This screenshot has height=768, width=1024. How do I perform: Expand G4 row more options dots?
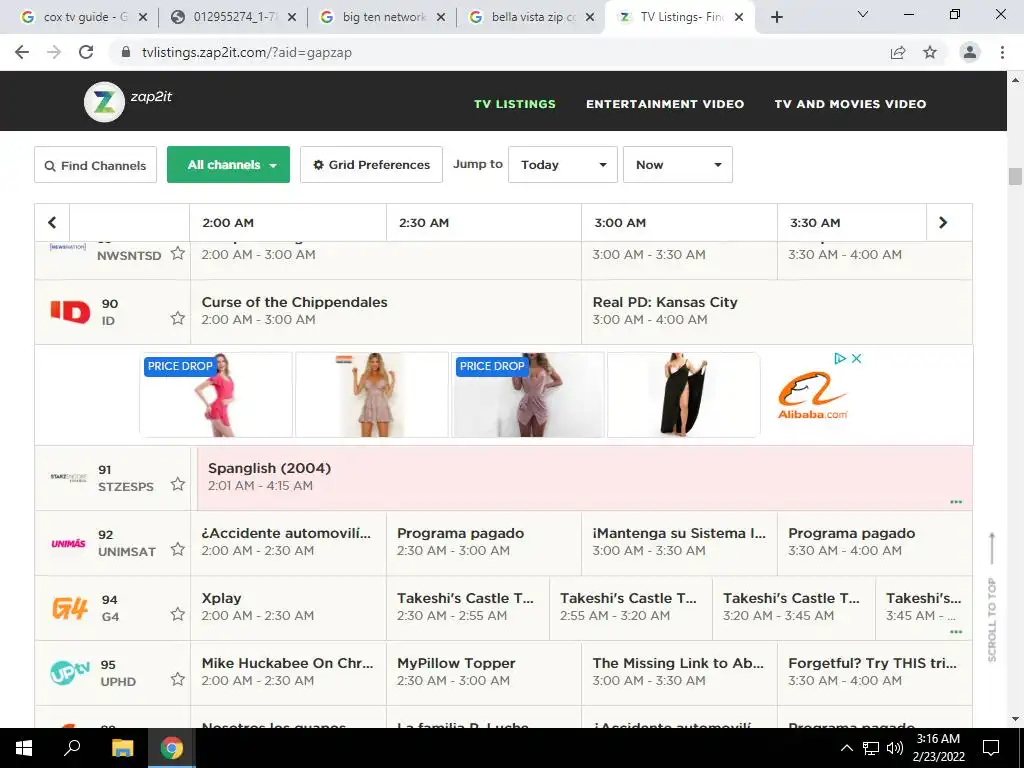[956, 632]
